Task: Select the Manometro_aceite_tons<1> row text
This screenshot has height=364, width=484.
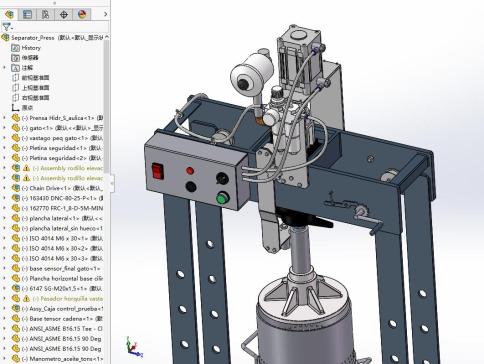Action: (x=62, y=359)
